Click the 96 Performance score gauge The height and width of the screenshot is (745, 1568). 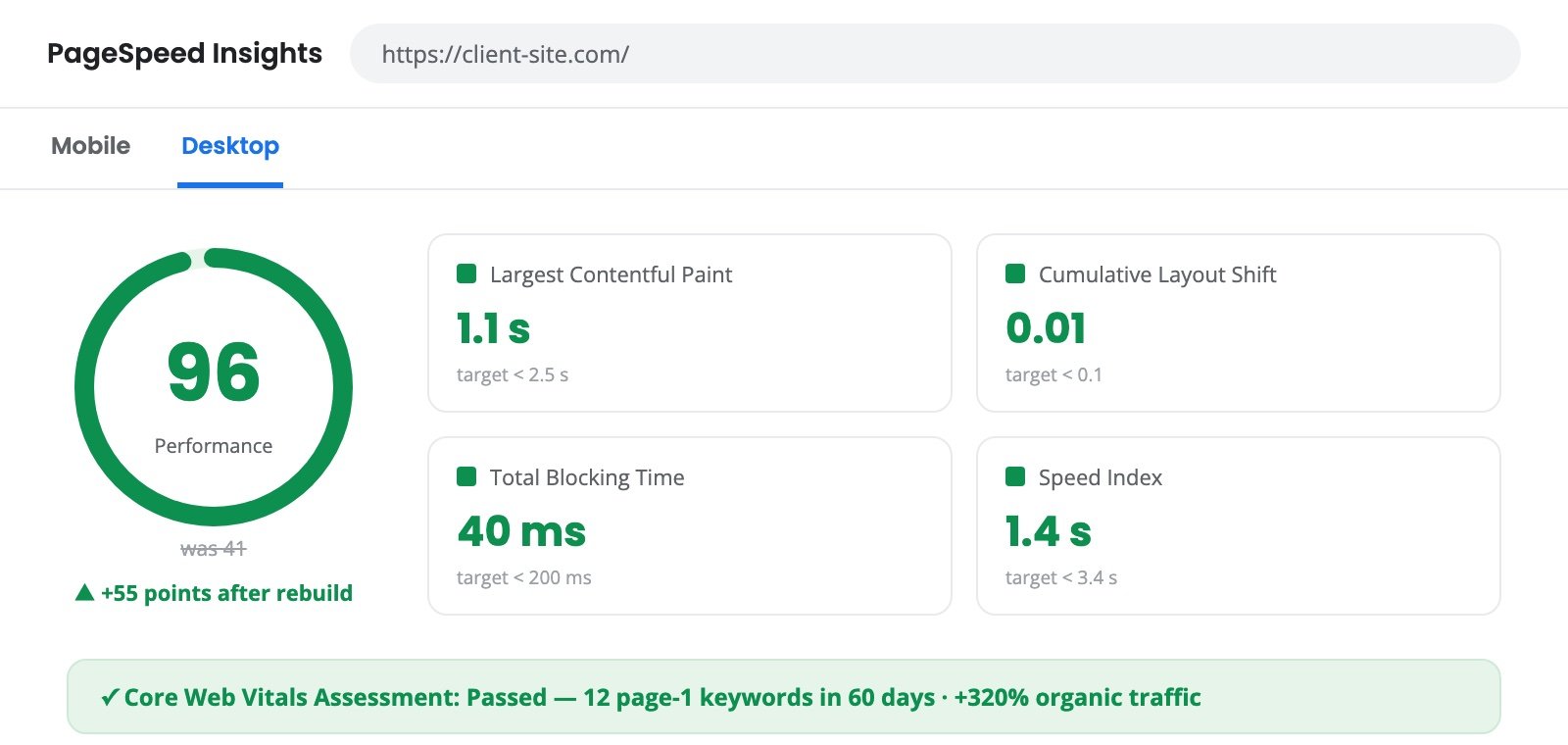pyautogui.click(x=214, y=387)
